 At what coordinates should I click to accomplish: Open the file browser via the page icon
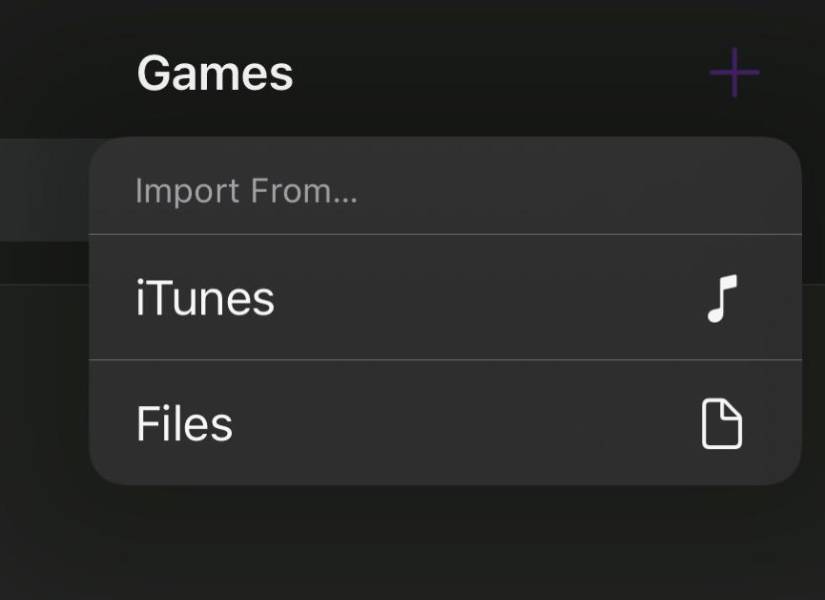pyautogui.click(x=720, y=424)
